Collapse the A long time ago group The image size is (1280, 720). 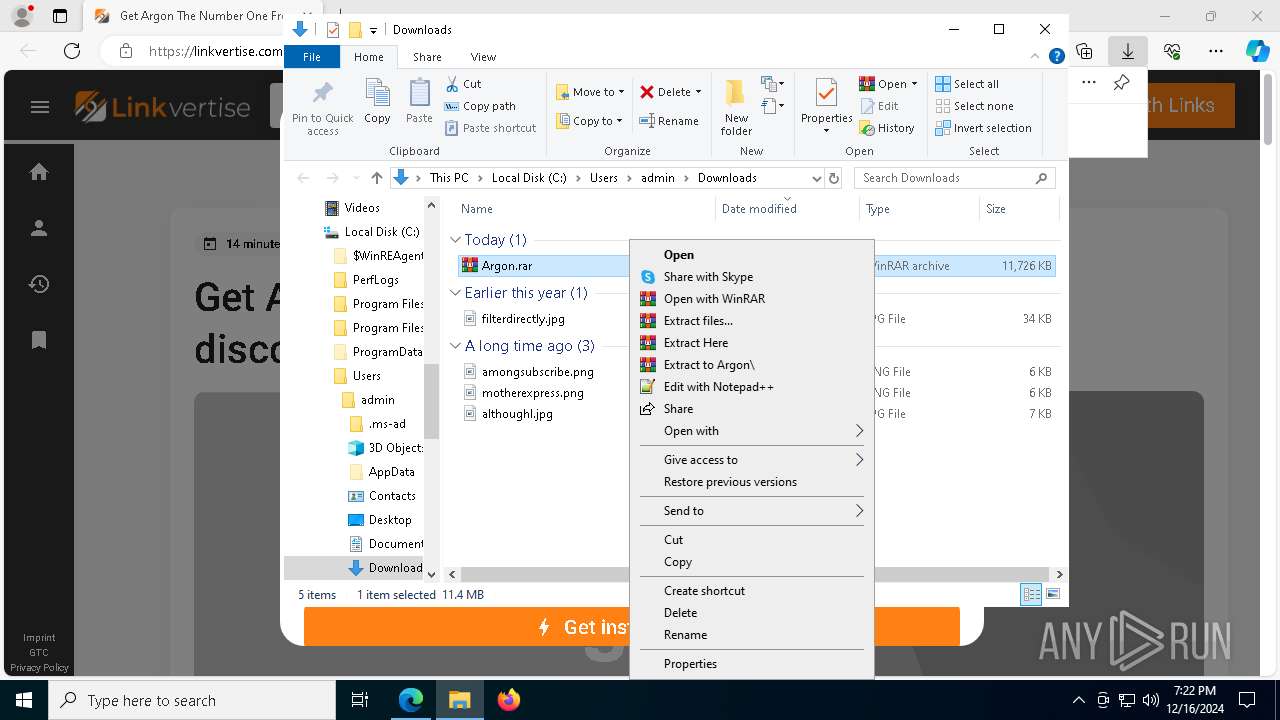coord(456,346)
